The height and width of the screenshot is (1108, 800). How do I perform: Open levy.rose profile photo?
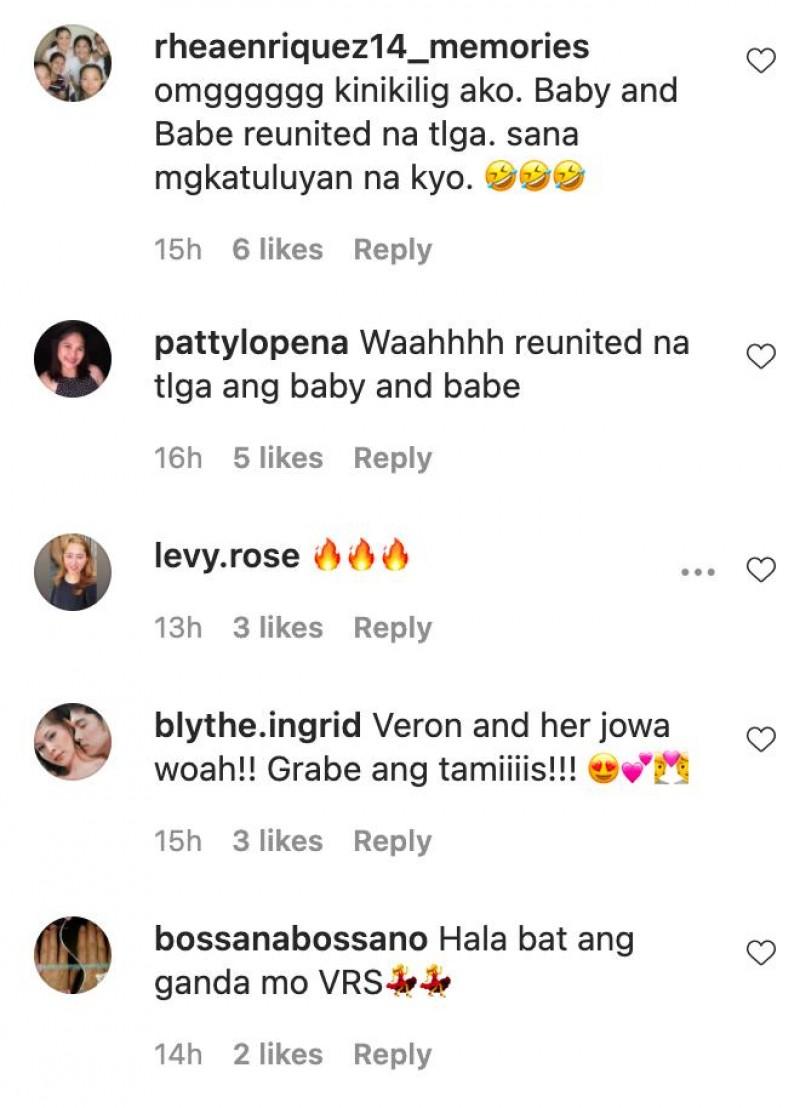[73, 572]
